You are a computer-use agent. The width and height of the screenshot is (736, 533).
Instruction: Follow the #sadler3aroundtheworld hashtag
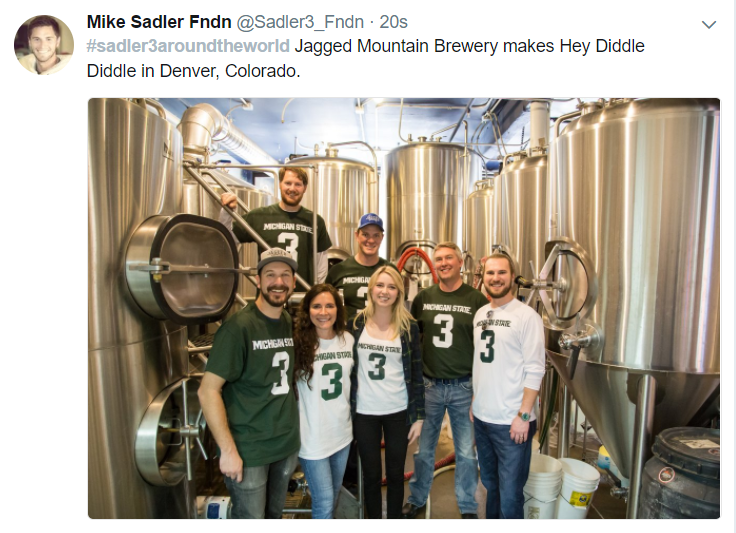[188, 46]
